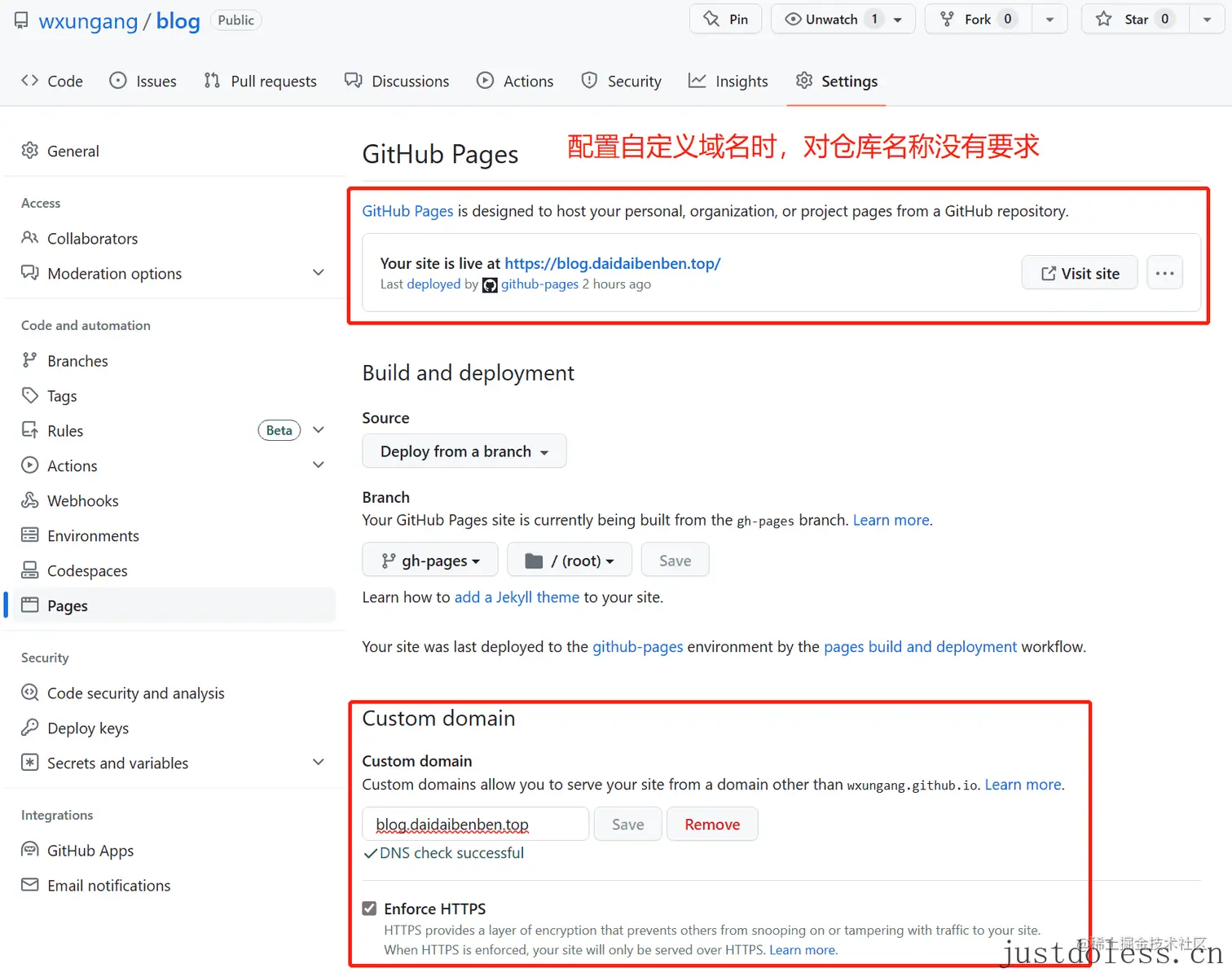Open the three-dots menu beside Visit site
1232x977 pixels.
tap(1164, 273)
